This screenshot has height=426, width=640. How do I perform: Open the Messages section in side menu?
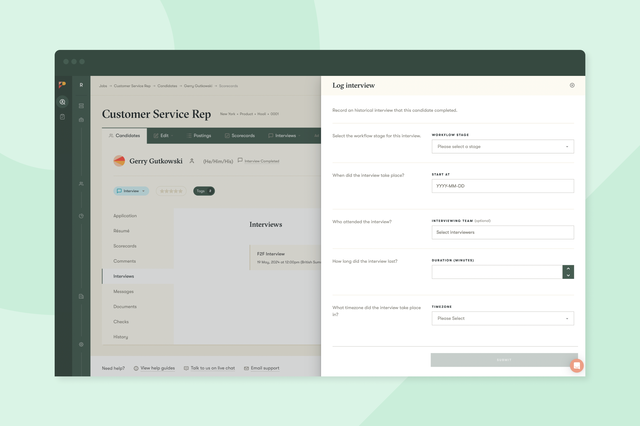click(x=124, y=291)
